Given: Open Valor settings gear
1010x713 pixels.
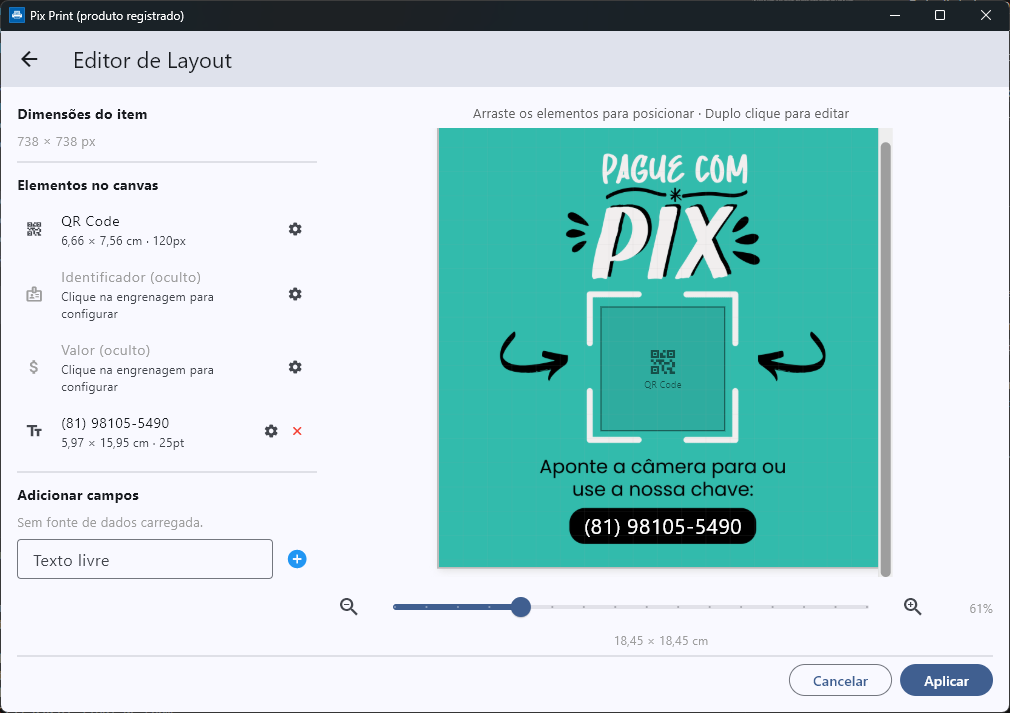Looking at the screenshot, I should pos(295,367).
